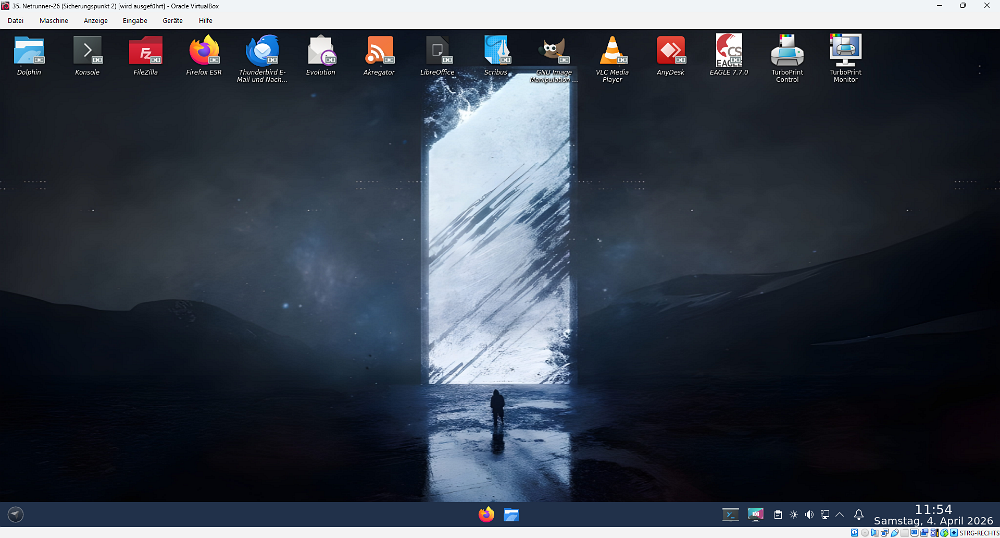Screen dimensions: 1000x538
Task: Open TurboPrint Control desktop icon
Action: pos(787,51)
